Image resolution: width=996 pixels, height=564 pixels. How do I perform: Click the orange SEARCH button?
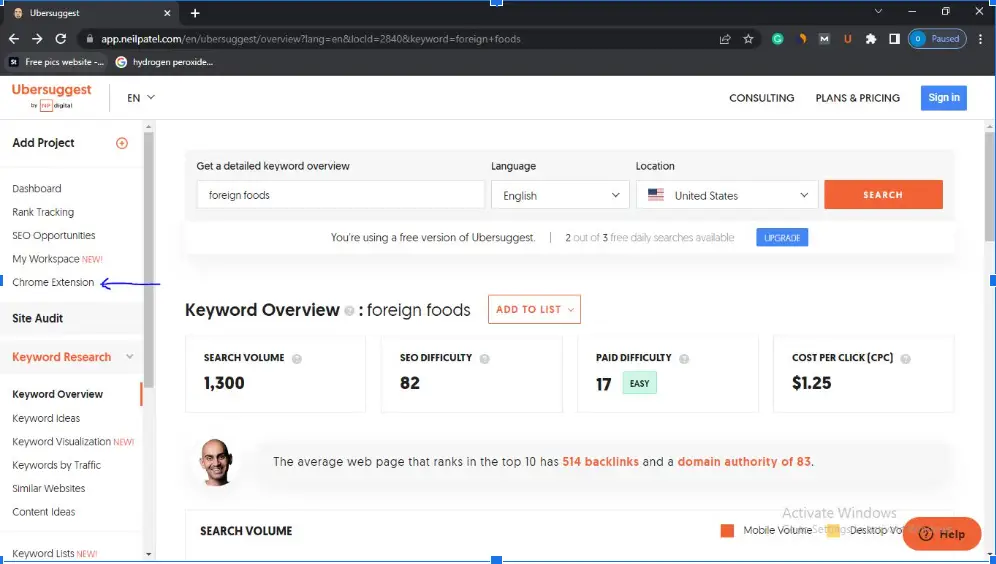pos(883,195)
